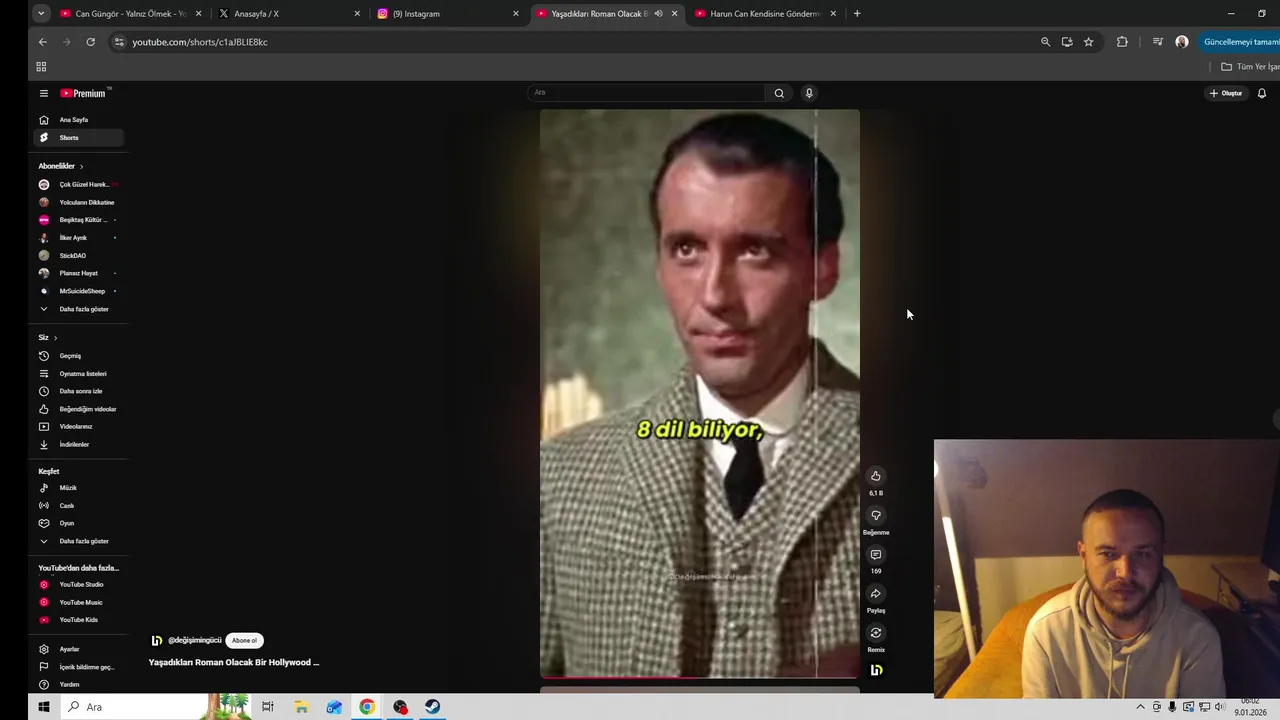Open Siz section chevron
1280x720 pixels.
[x=55, y=338]
